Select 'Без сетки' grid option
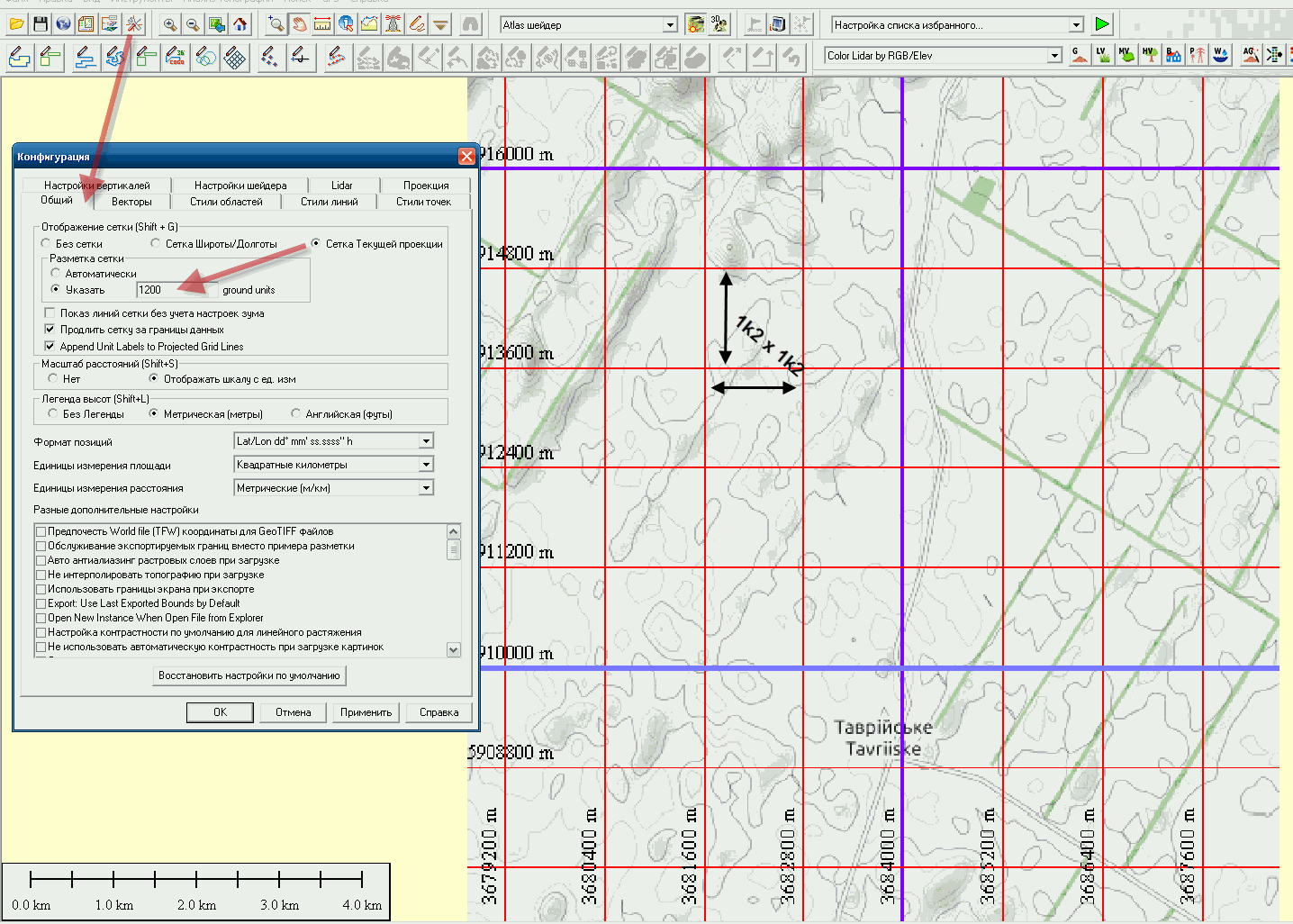Image resolution: width=1293 pixels, height=924 pixels. coord(47,244)
